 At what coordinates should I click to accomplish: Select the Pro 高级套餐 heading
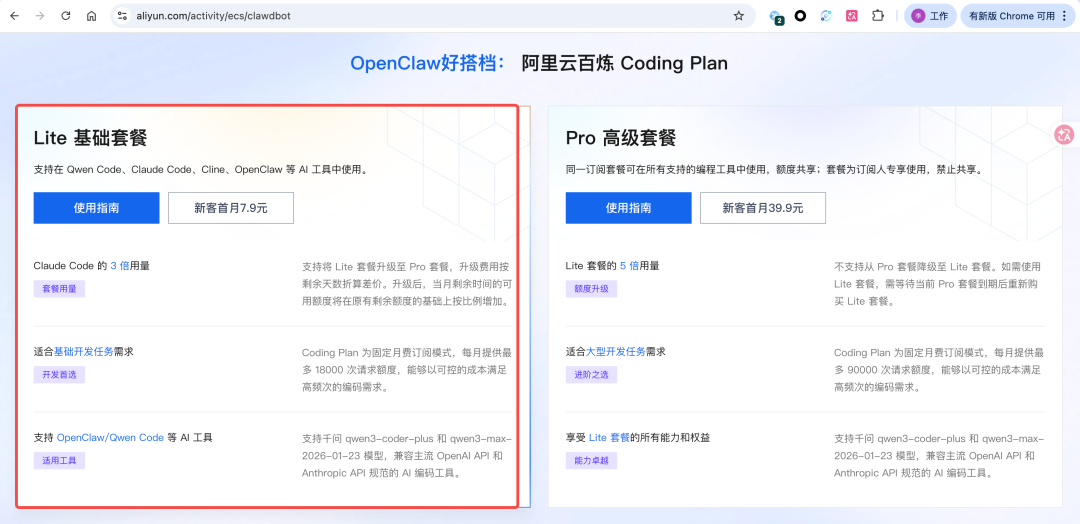621,138
